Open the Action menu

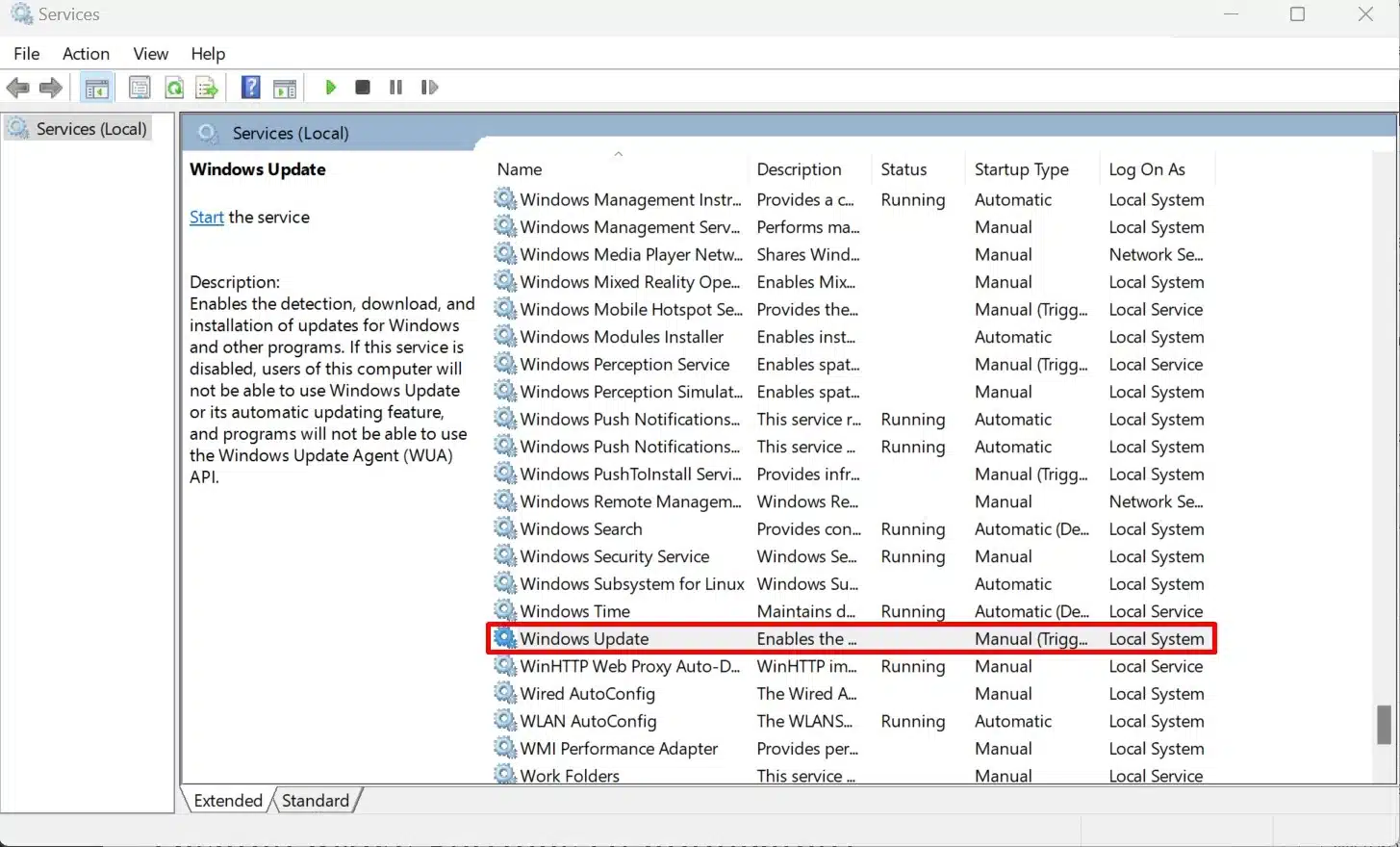[x=86, y=54]
